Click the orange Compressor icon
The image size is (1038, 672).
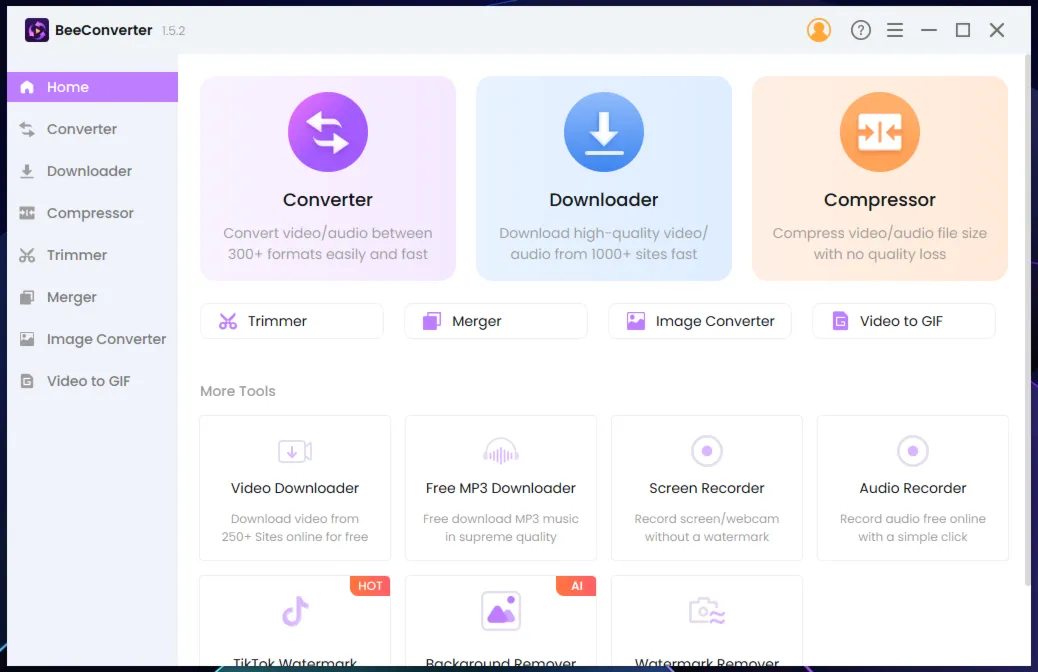pos(879,132)
